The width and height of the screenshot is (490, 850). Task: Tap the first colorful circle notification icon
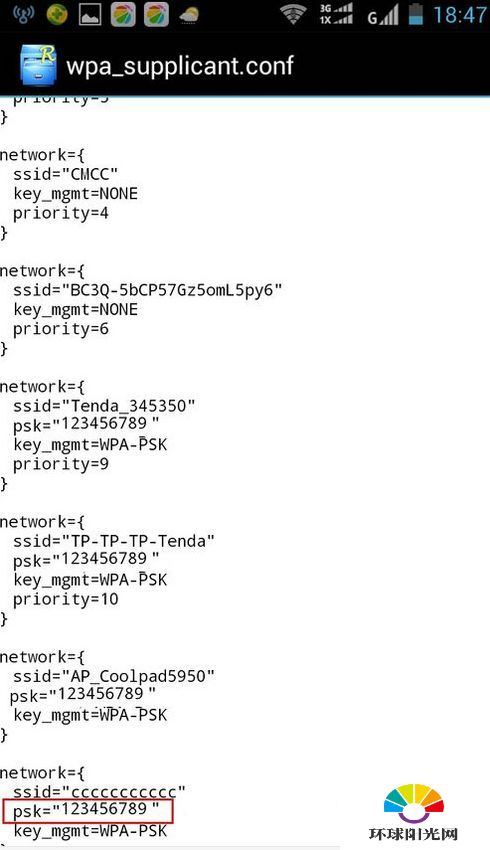coord(123,15)
